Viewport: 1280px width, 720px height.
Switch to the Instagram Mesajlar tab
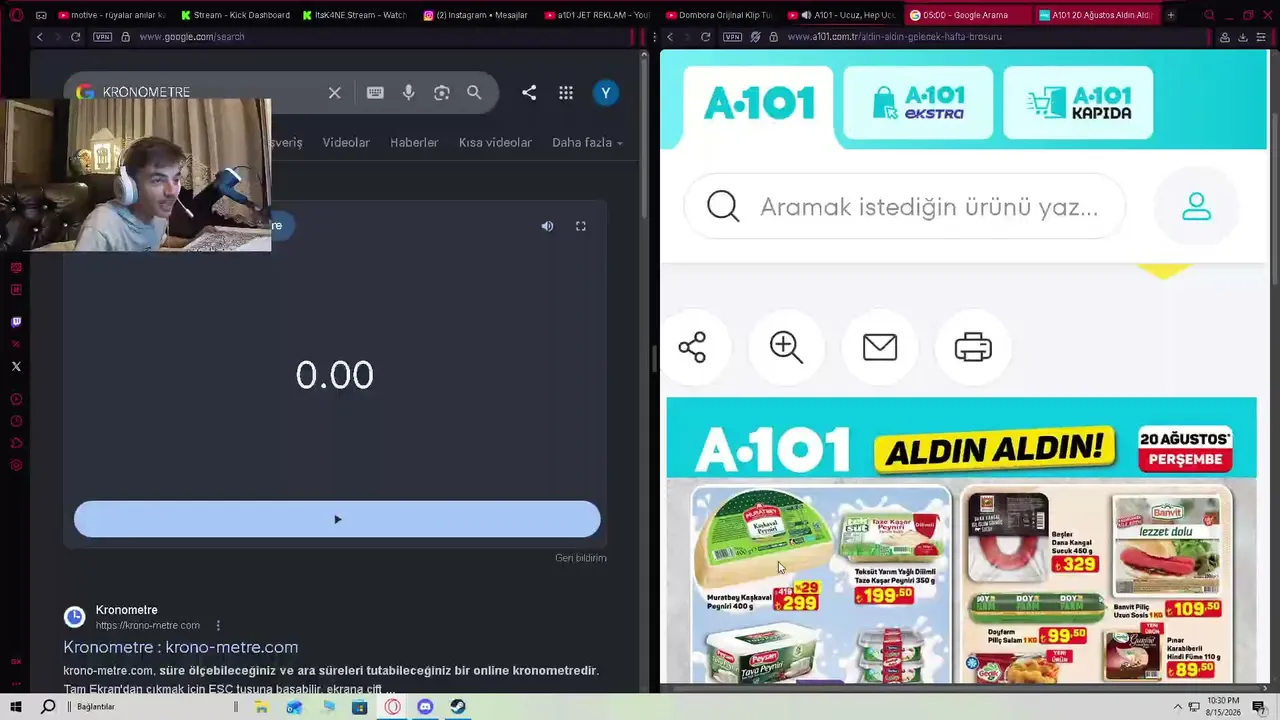[x=475, y=15]
